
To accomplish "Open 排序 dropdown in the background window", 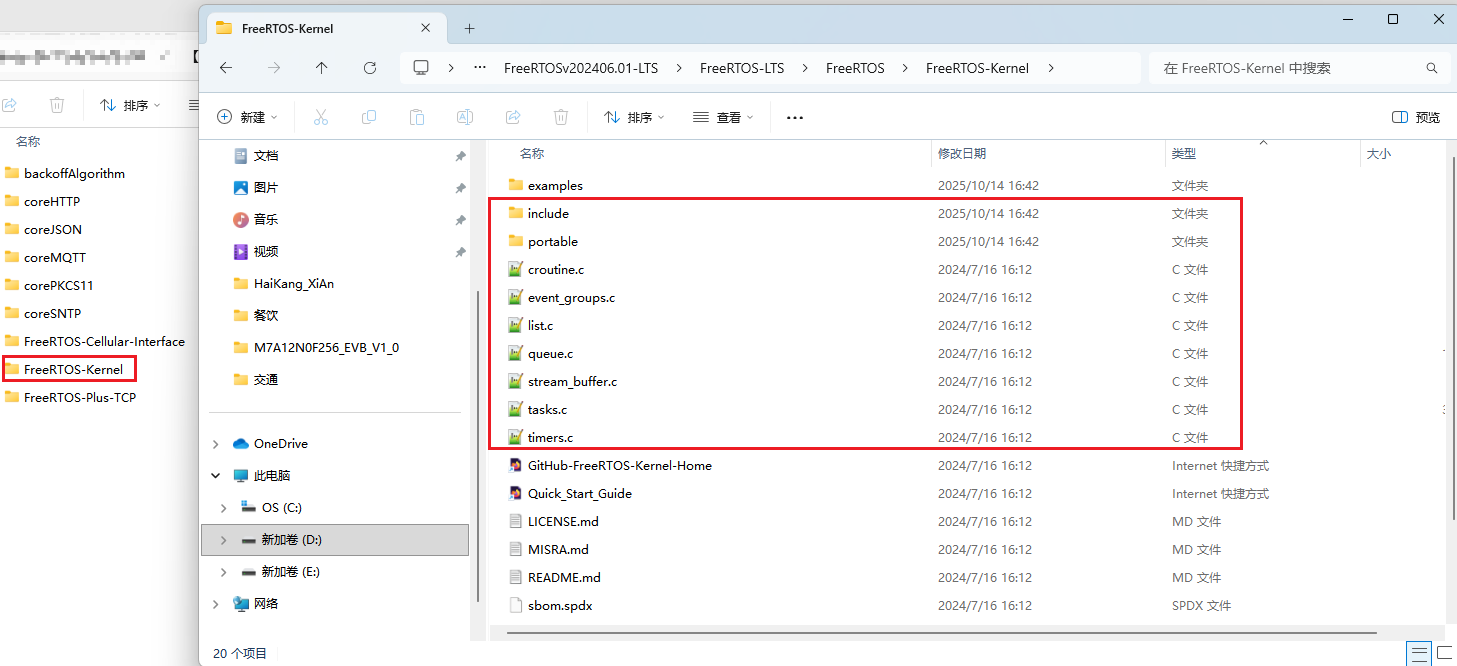I will 131,105.
